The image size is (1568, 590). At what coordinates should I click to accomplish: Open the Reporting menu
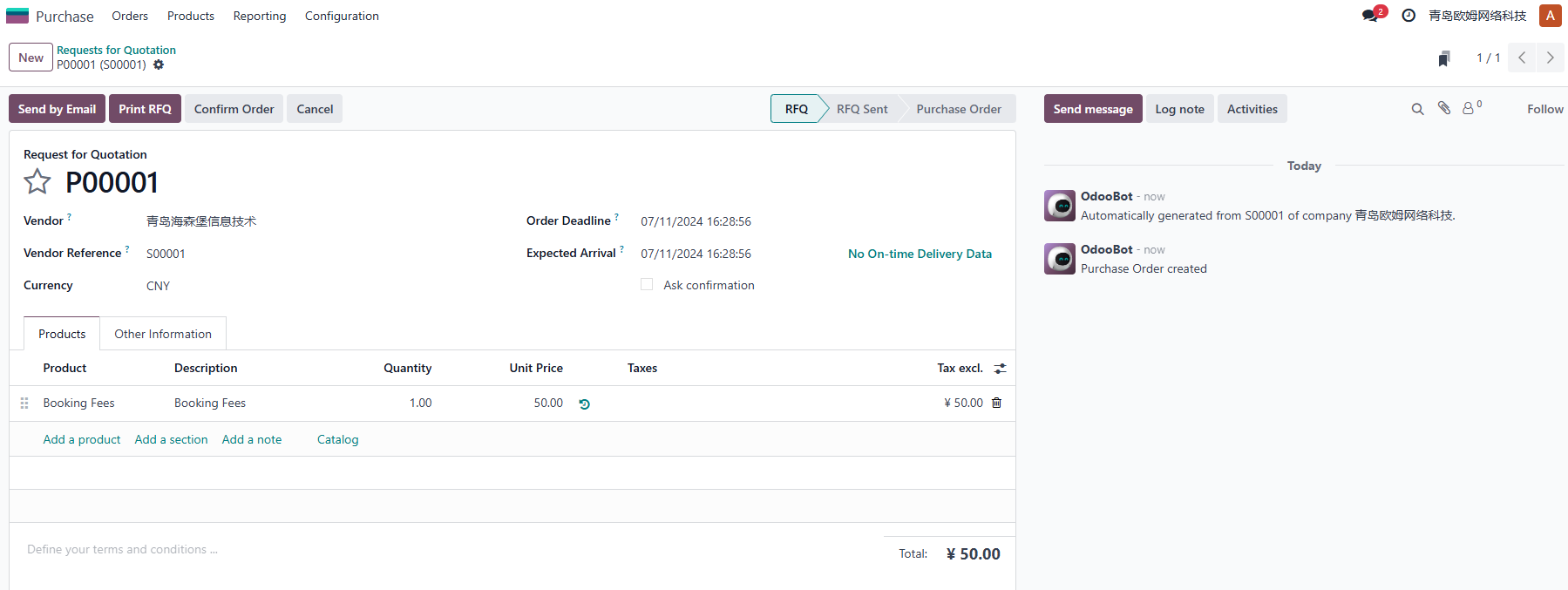[x=260, y=16]
